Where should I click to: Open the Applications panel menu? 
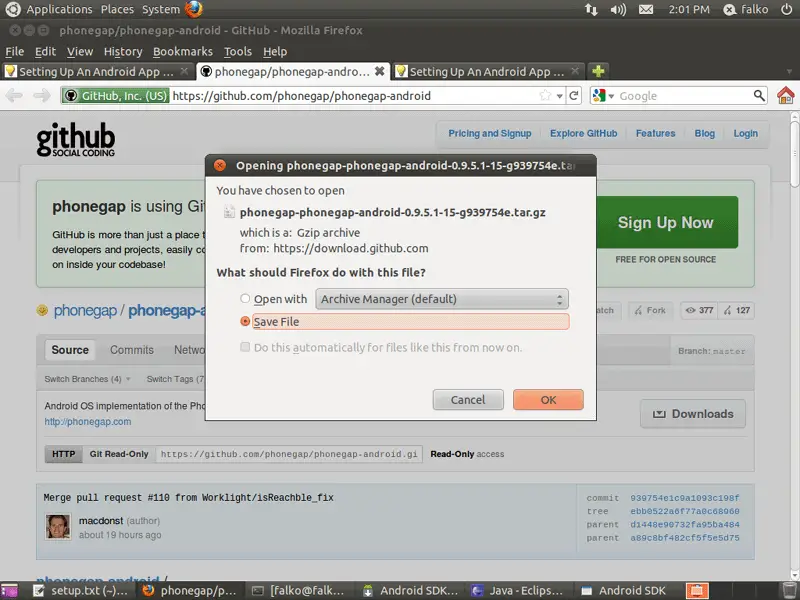pyautogui.click(x=60, y=9)
